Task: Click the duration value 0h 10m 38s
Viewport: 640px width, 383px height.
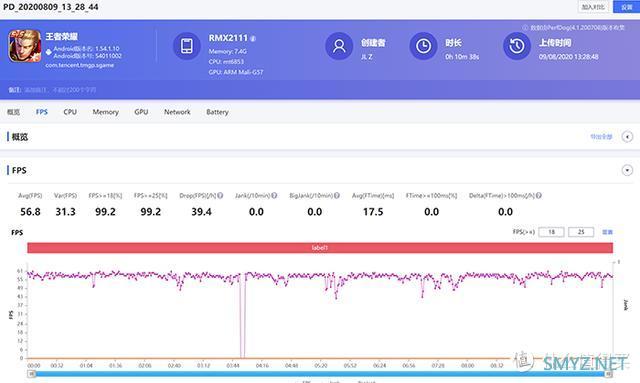Action: [x=462, y=57]
